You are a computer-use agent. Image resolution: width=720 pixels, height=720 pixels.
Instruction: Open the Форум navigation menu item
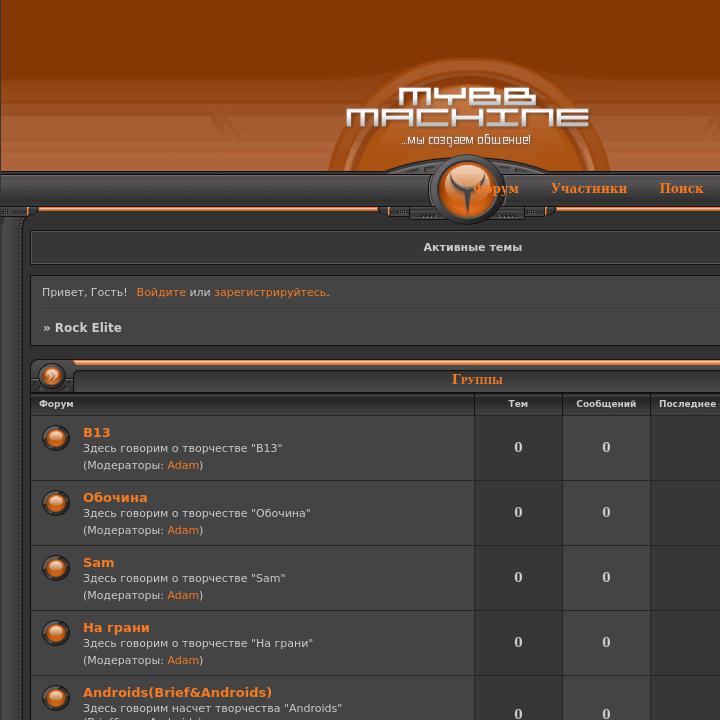tap(496, 188)
